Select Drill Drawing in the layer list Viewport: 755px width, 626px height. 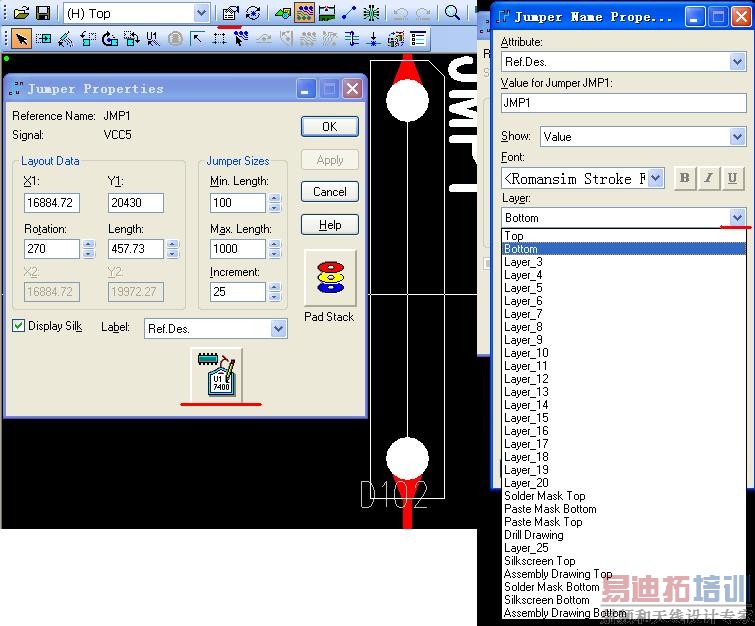[624, 535]
